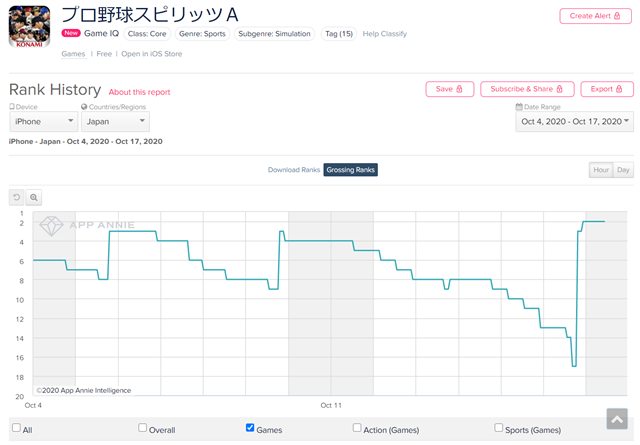
Task: Check the Action (Games) checkbox
Action: pyautogui.click(x=357, y=427)
